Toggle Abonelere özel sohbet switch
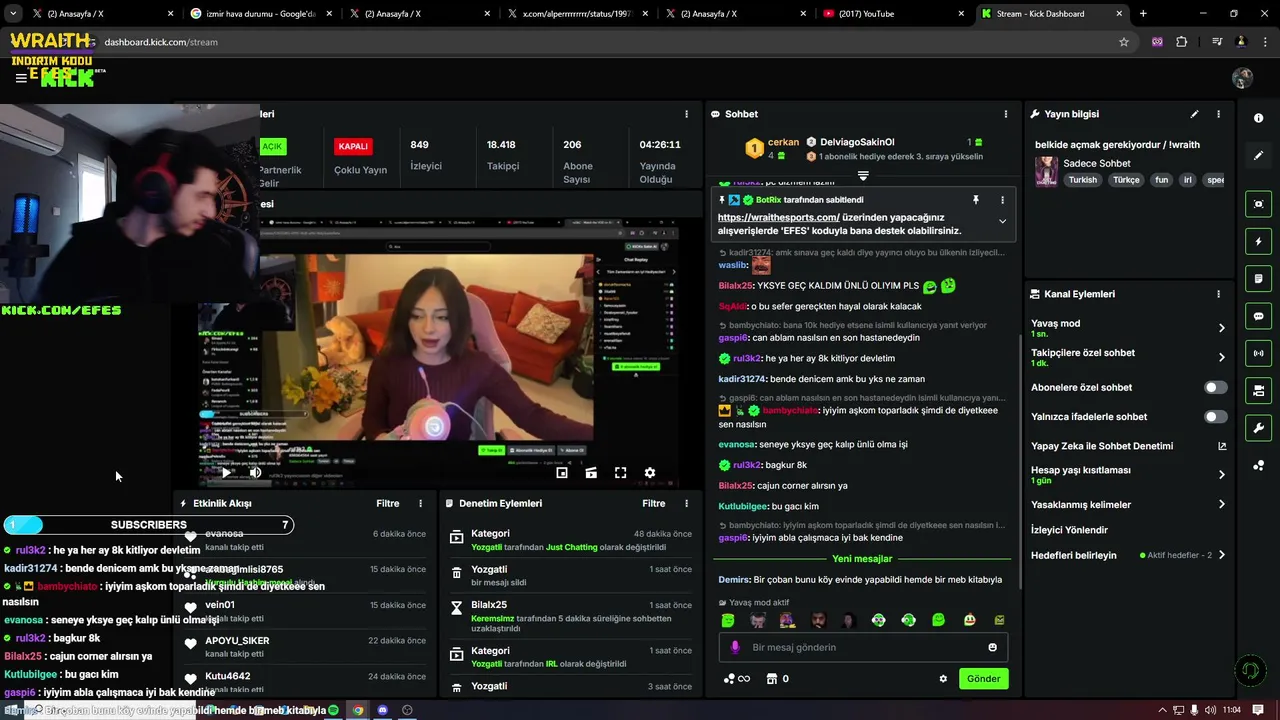 pyautogui.click(x=1215, y=387)
